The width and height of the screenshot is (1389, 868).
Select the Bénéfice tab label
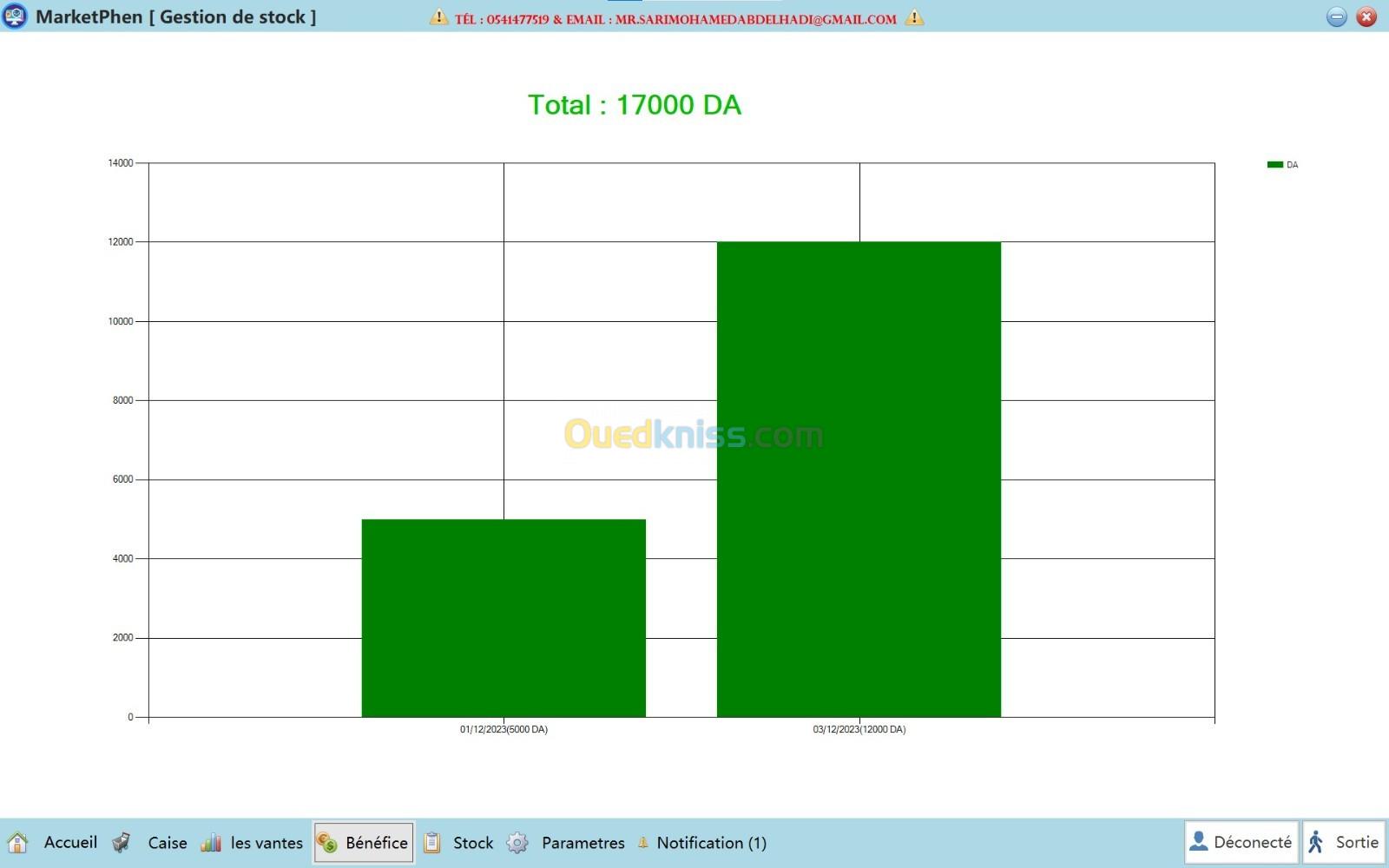[x=377, y=843]
